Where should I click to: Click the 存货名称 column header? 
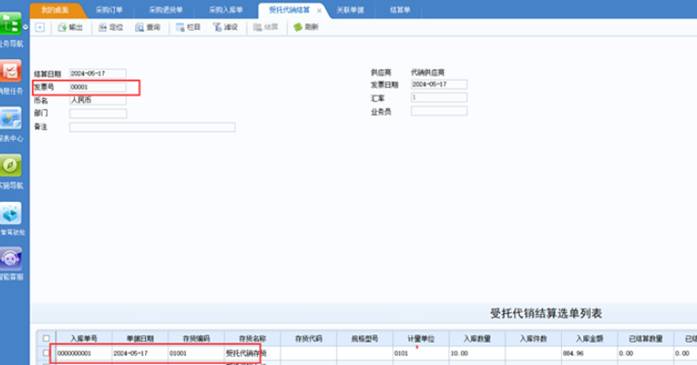tap(252, 339)
